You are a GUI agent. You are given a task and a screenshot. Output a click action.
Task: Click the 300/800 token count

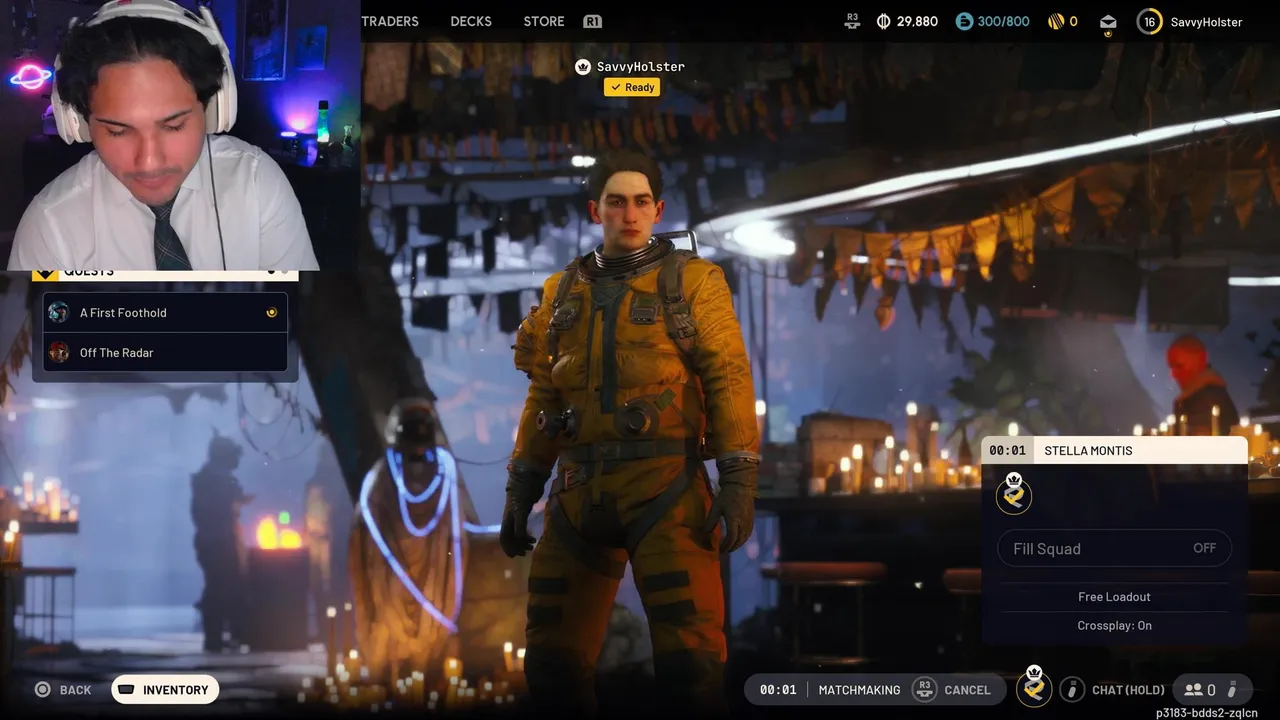[1004, 21]
